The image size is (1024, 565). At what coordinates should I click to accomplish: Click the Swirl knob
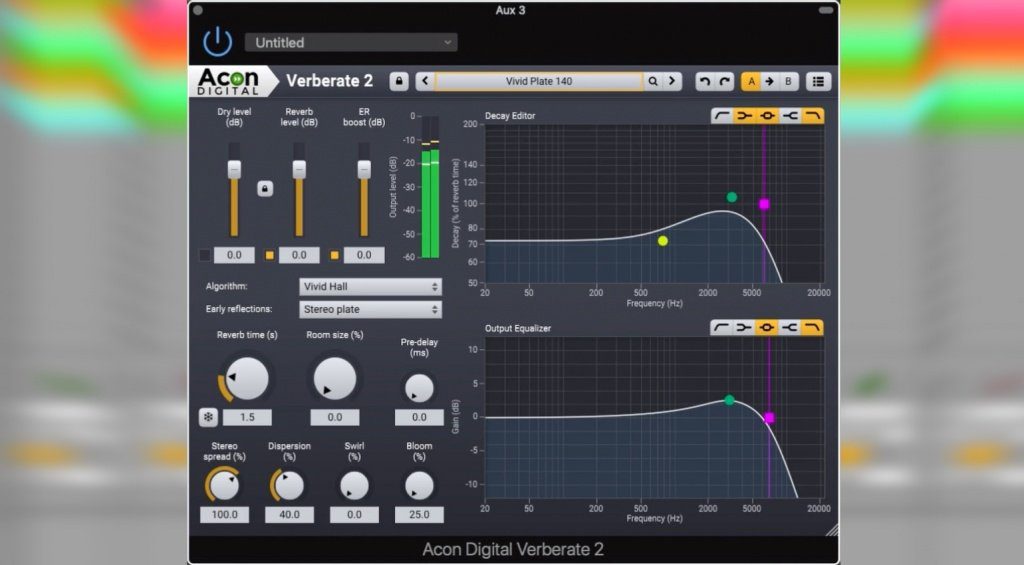pyautogui.click(x=355, y=486)
